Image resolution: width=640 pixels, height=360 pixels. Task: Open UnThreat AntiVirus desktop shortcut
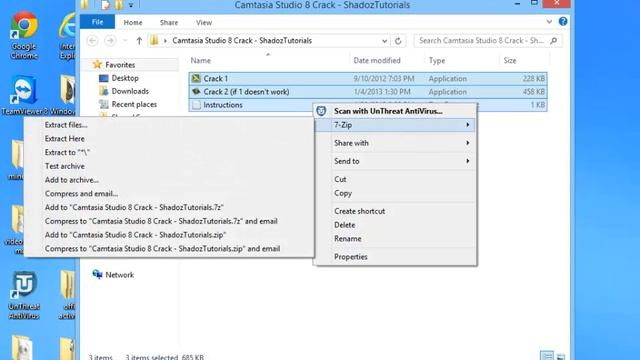click(24, 295)
